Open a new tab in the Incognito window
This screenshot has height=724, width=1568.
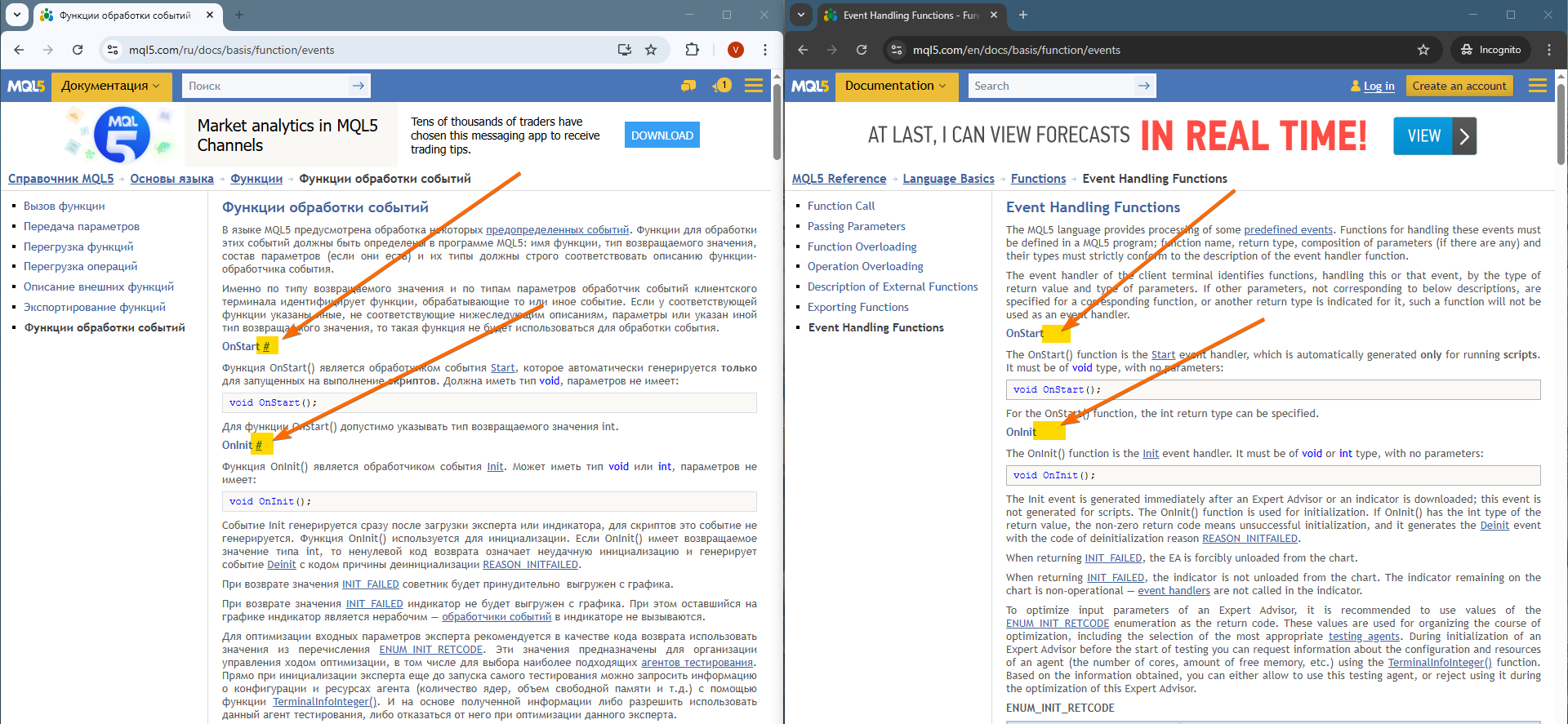point(1023,15)
